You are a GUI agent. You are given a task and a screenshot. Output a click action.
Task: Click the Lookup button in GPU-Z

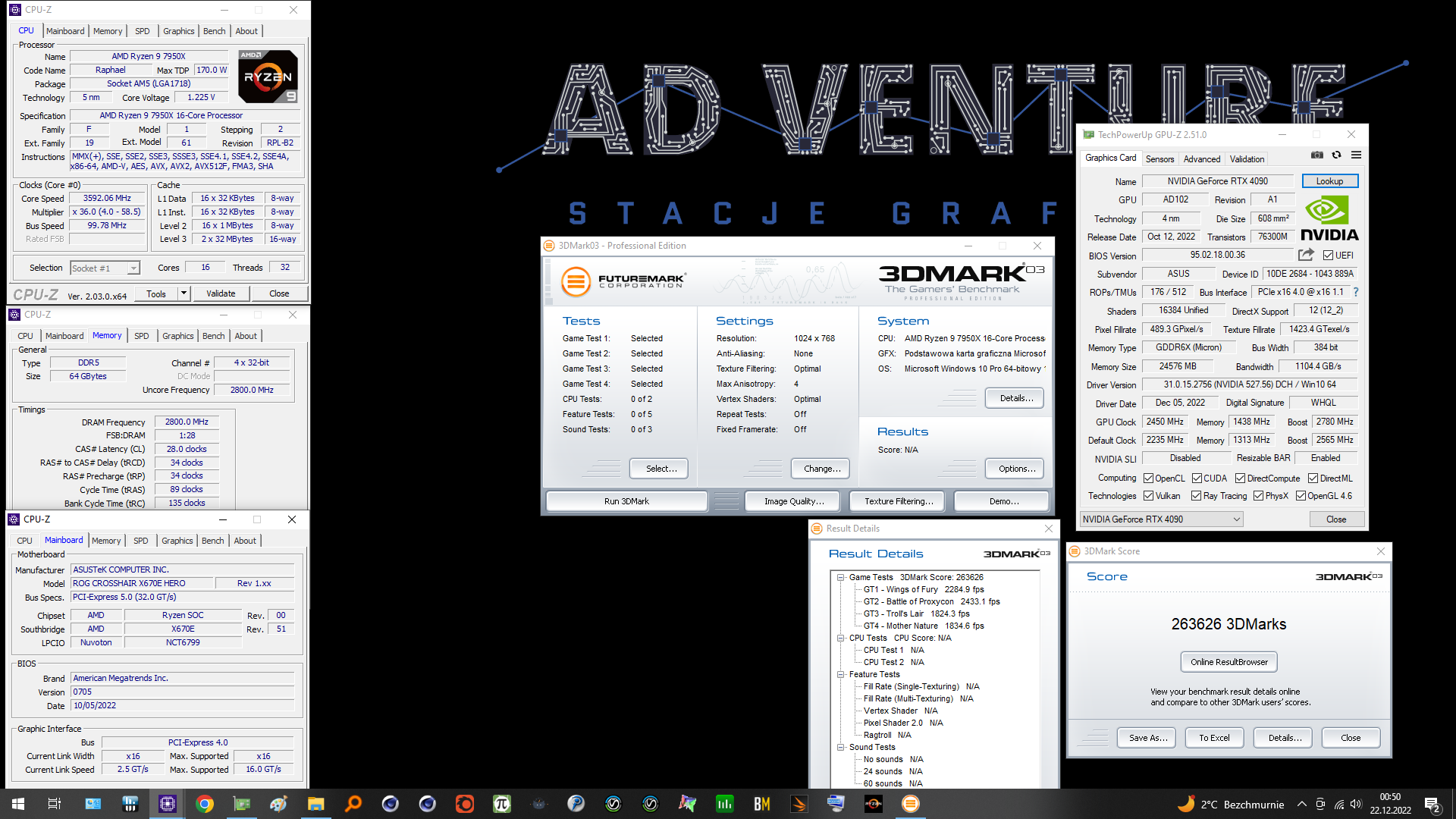(1329, 181)
